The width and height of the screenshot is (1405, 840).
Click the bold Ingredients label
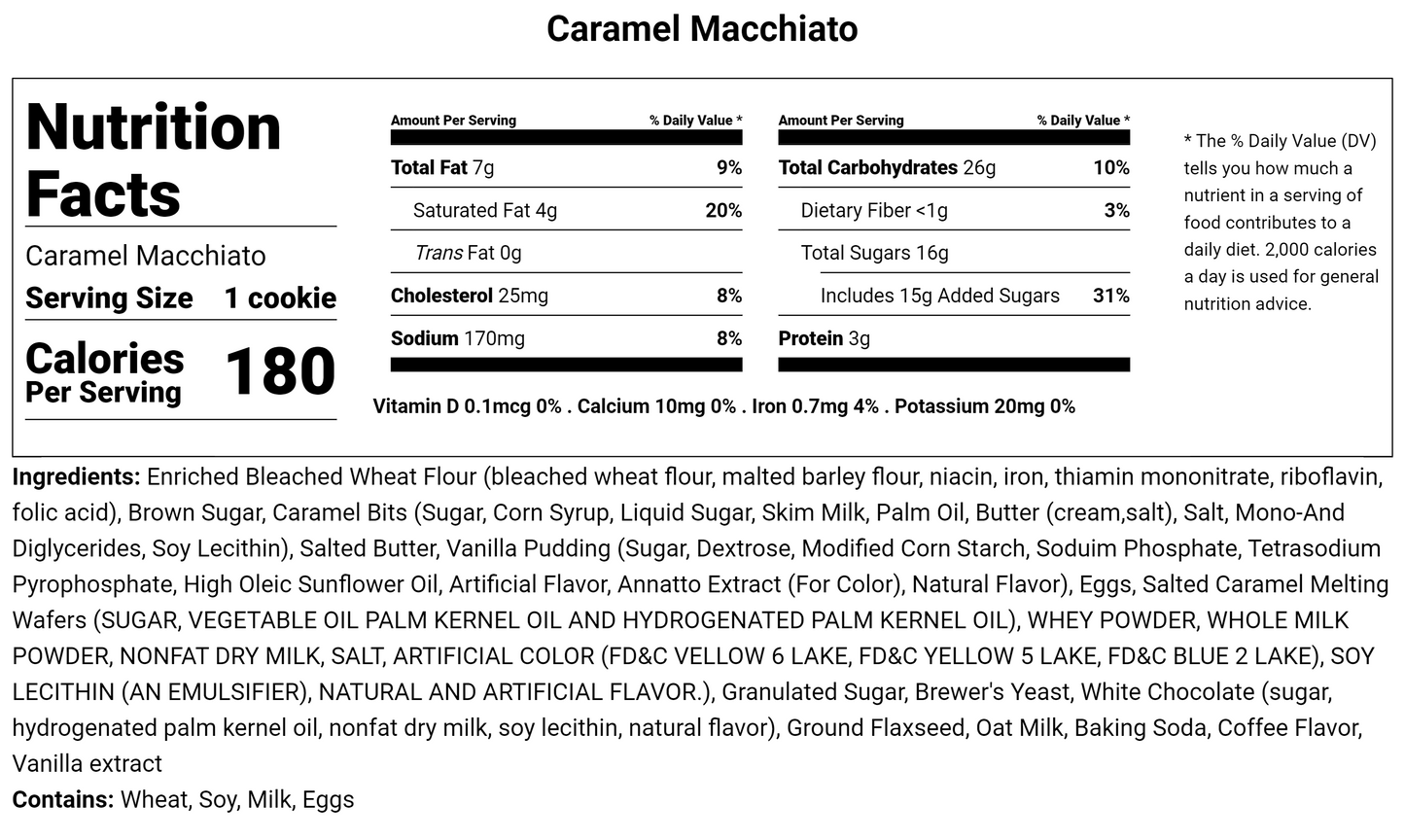tap(76, 477)
